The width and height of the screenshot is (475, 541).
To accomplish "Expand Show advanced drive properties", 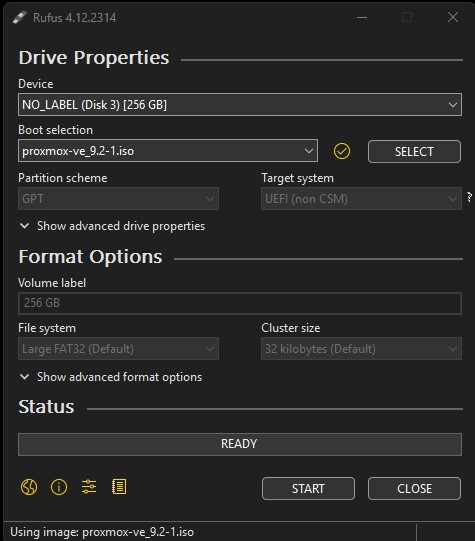I will point(112,226).
